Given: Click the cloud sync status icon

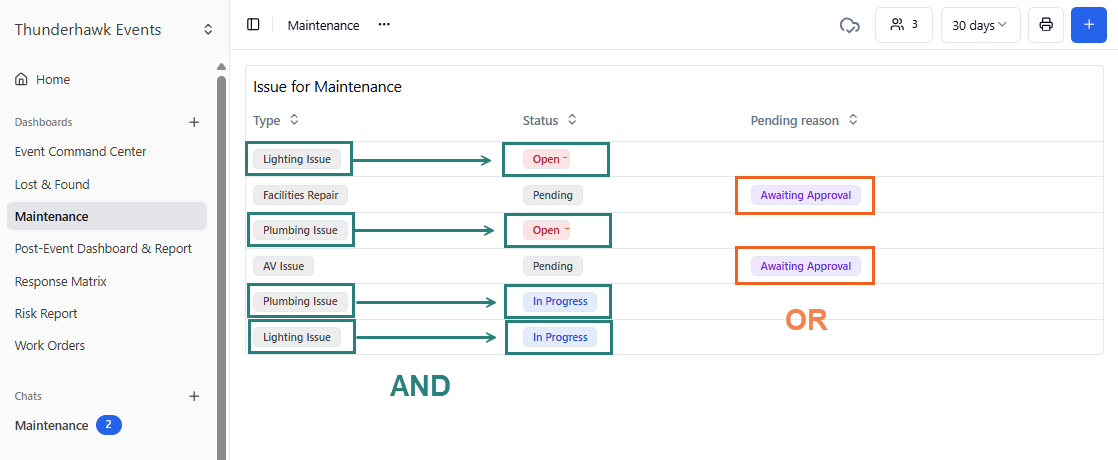Looking at the screenshot, I should pos(849,25).
